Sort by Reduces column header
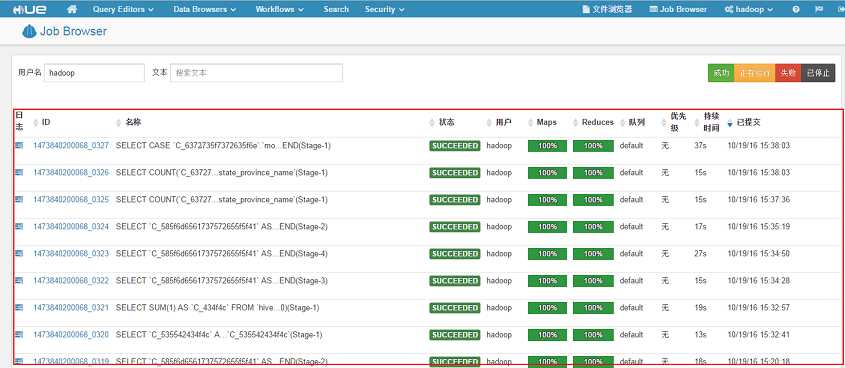This screenshot has width=845, height=368. (597, 122)
